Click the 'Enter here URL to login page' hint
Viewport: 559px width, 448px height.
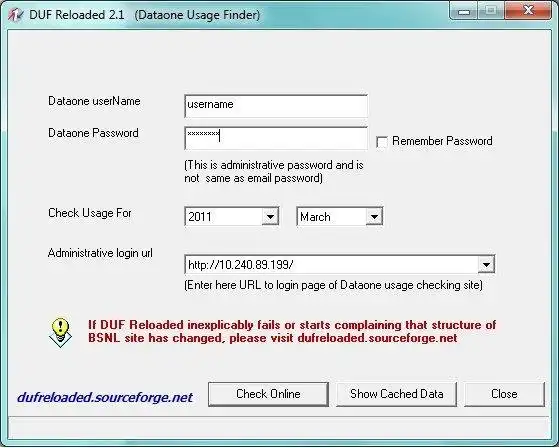[x=333, y=285]
